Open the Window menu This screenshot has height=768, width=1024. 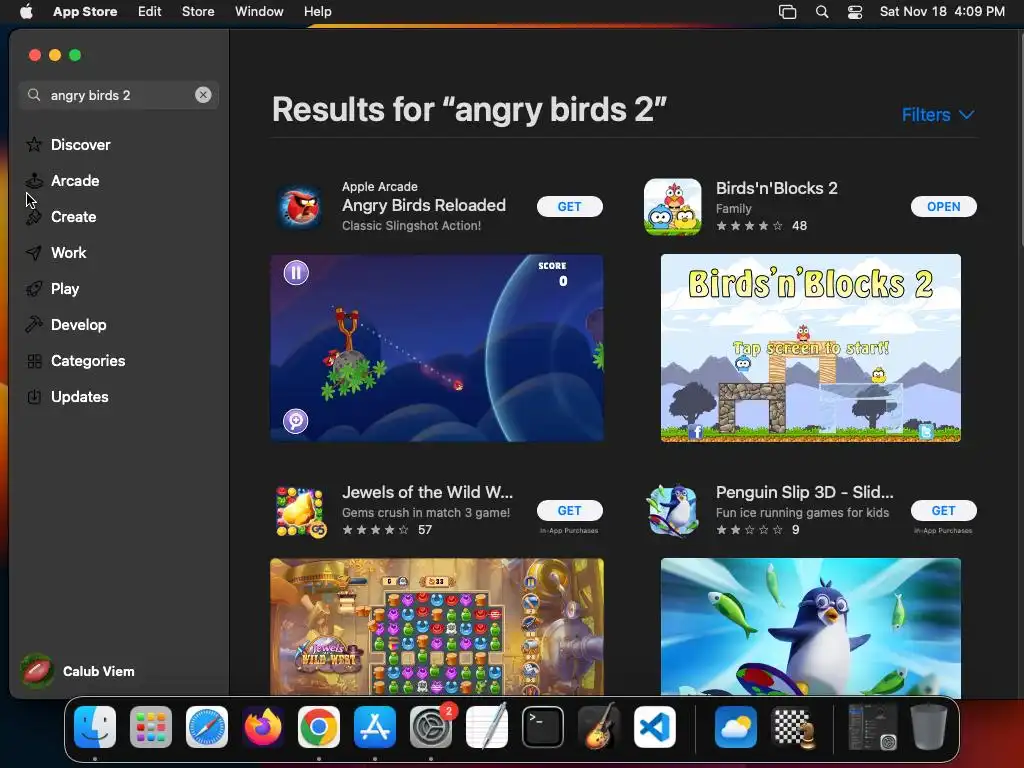[x=259, y=11]
